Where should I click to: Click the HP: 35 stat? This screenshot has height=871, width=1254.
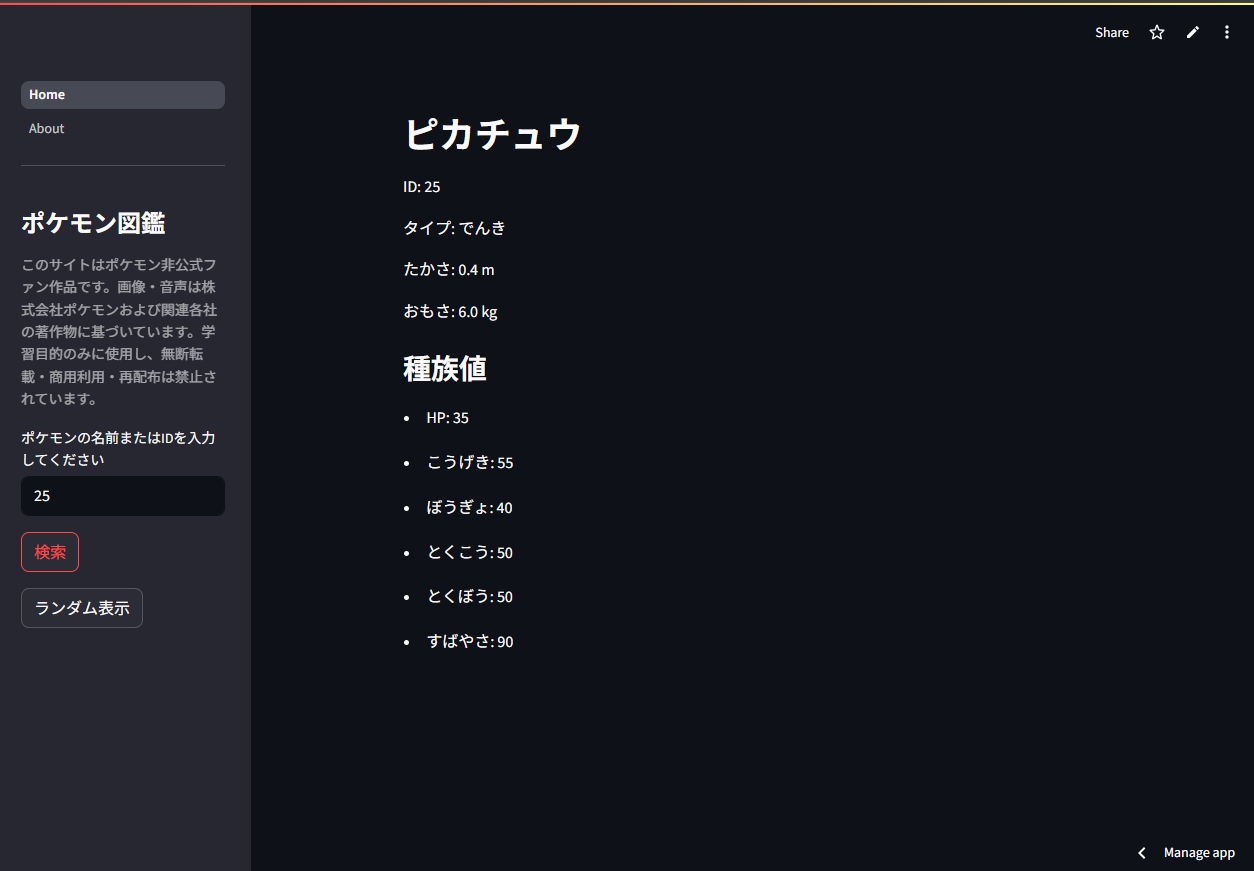pos(448,418)
